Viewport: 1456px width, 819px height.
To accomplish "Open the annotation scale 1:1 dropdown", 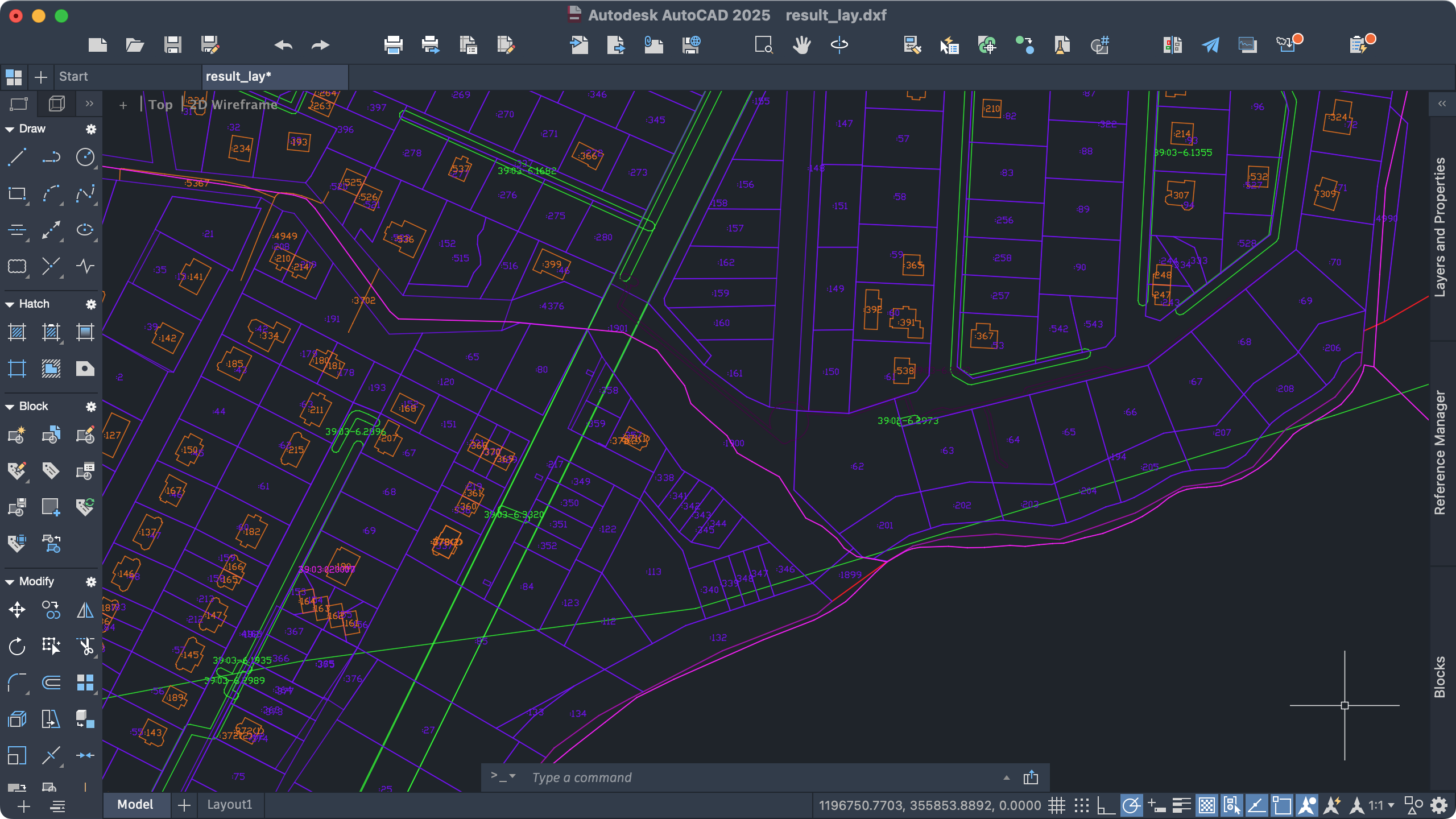I will pyautogui.click(x=1382, y=805).
